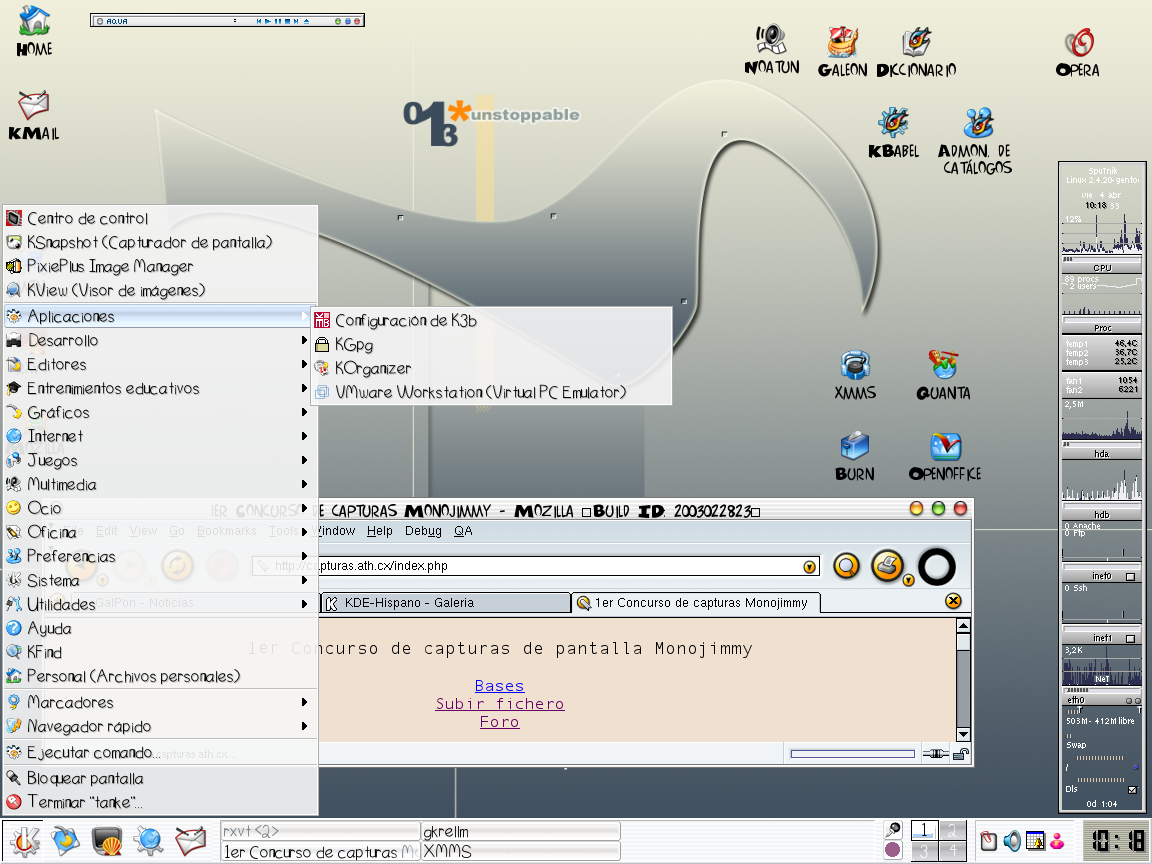This screenshot has width=1152, height=864.
Task: Expand the Juegos submenu
Action: click(x=160, y=461)
